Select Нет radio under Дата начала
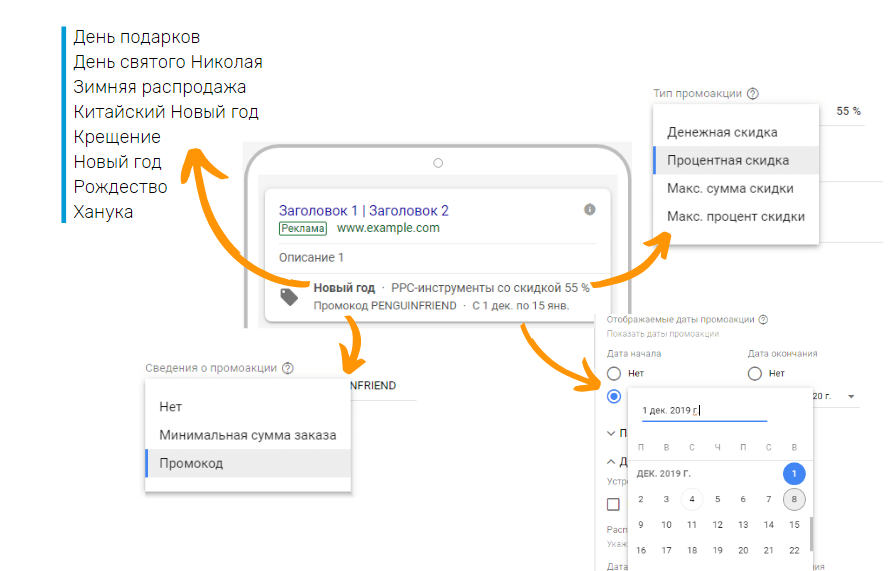The image size is (892, 571). coord(614,373)
